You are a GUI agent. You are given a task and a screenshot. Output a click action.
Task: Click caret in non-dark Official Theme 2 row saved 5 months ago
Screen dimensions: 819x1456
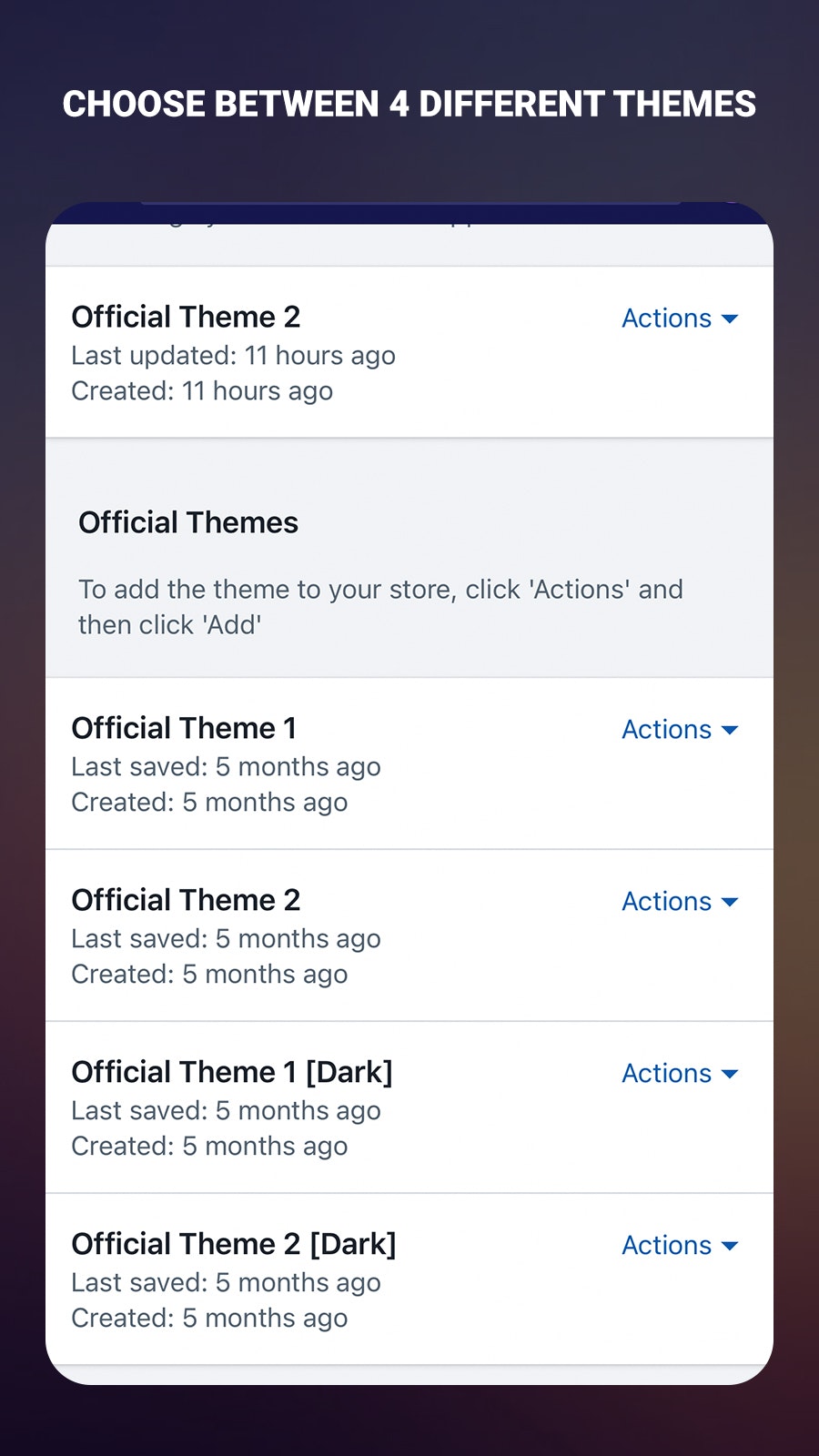click(x=730, y=903)
